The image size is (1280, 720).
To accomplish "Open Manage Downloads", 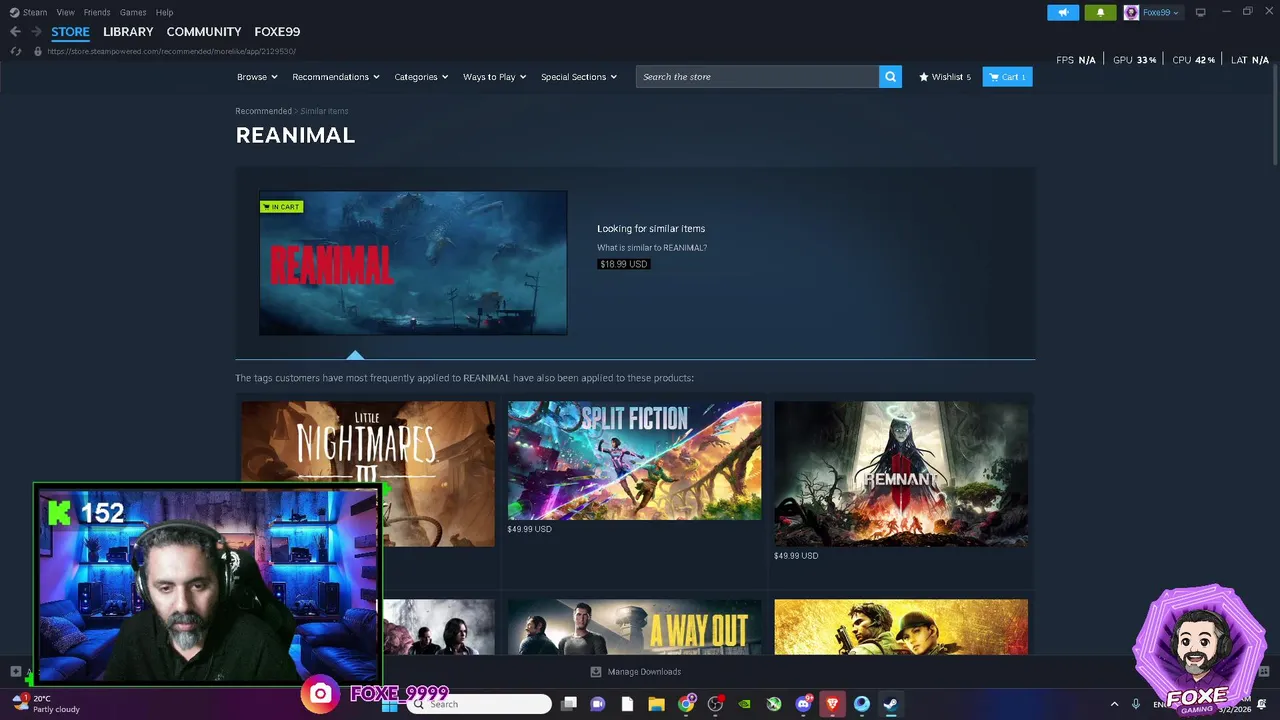I will pos(644,672).
